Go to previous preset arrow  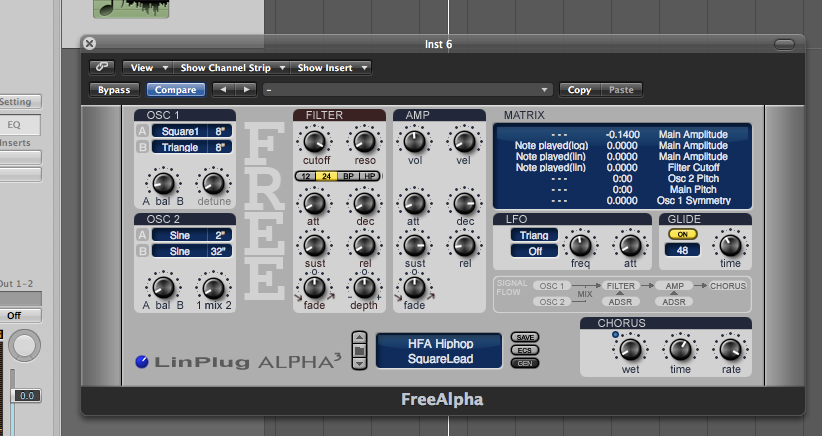[x=223, y=90]
